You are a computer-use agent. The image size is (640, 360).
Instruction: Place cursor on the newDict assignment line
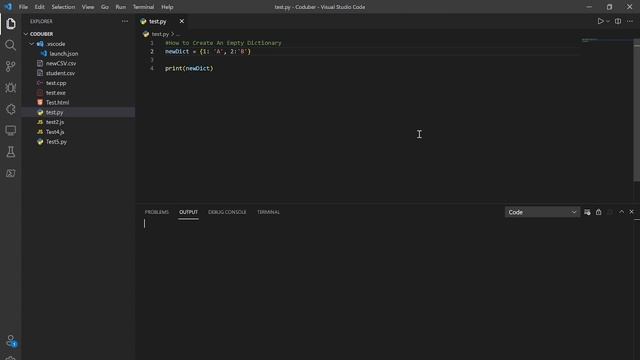coord(208,51)
